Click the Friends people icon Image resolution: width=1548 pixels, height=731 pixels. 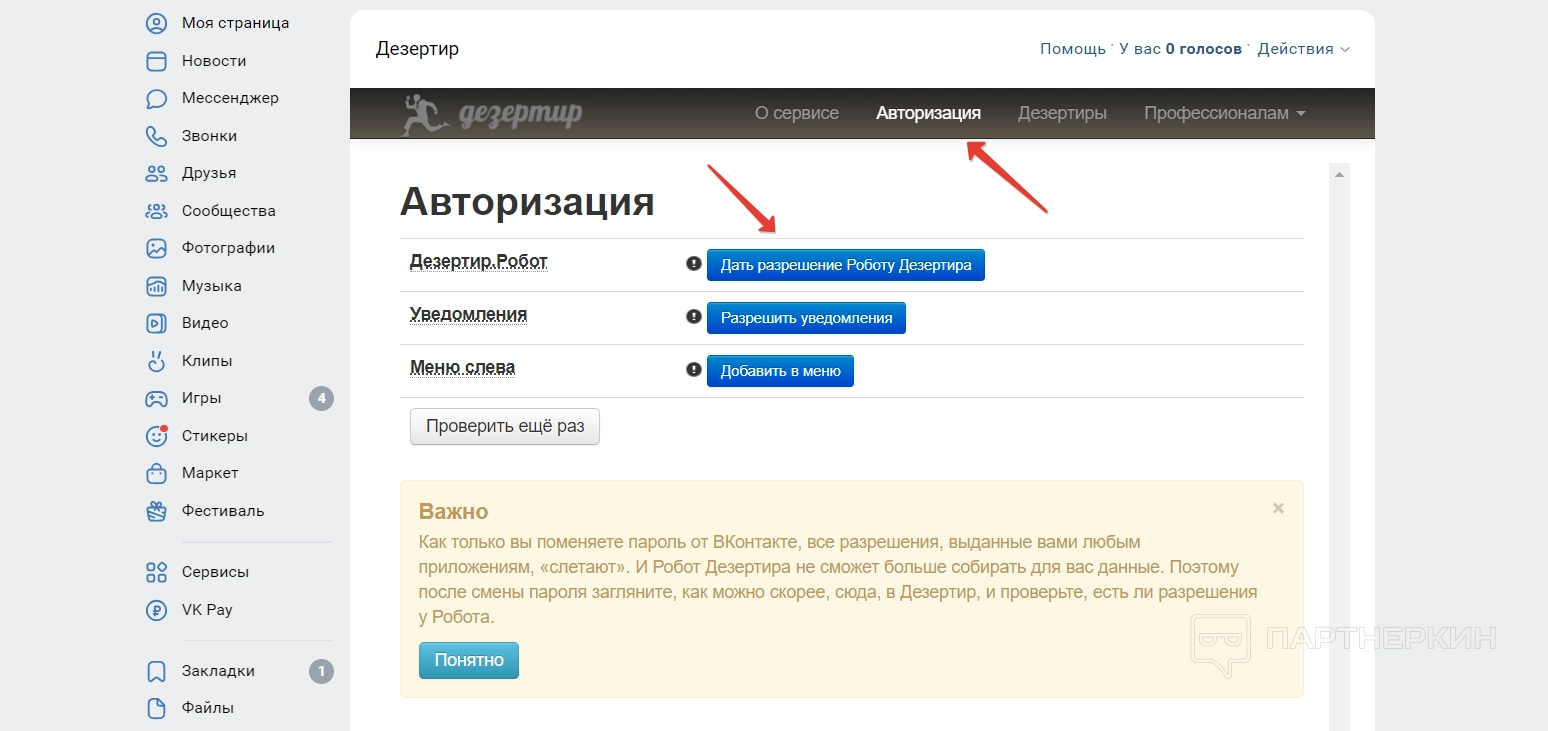pyautogui.click(x=157, y=173)
